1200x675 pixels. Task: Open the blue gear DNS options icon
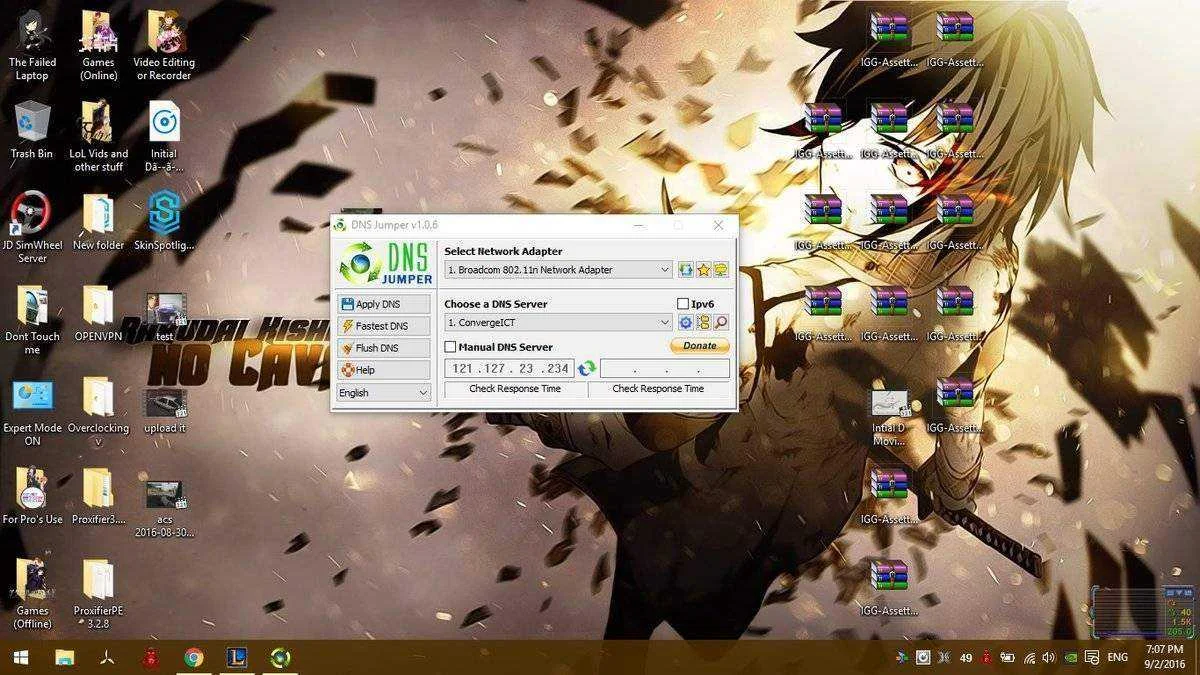(x=686, y=323)
